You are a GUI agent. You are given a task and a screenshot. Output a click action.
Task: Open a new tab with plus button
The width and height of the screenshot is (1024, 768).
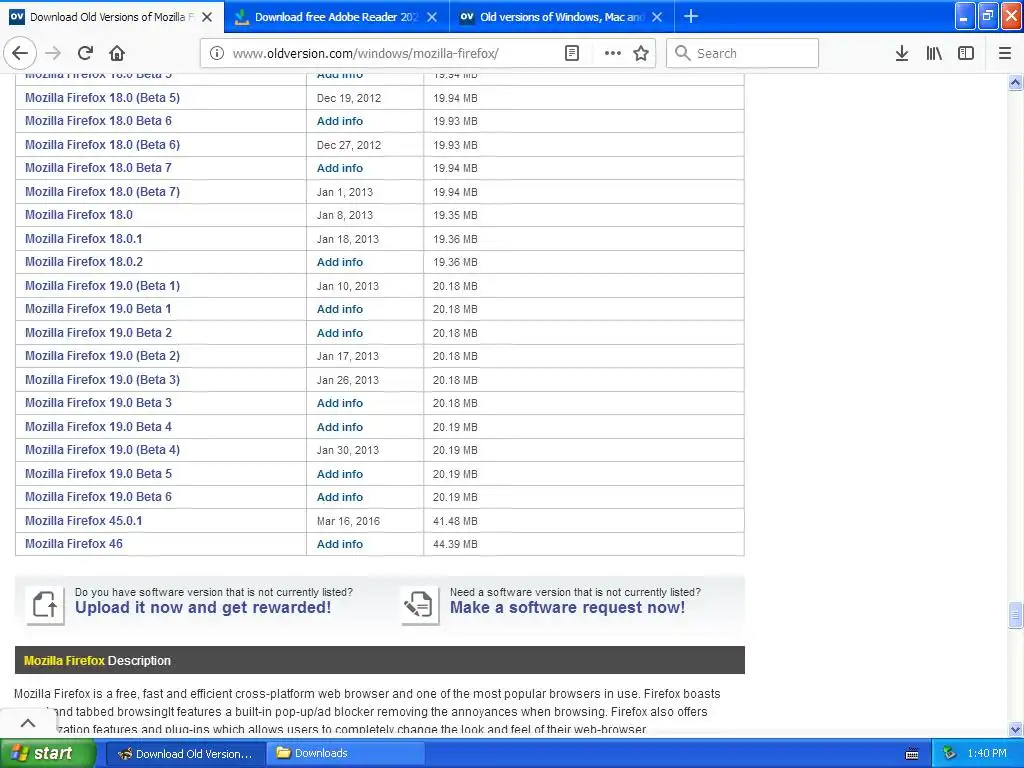pos(691,16)
